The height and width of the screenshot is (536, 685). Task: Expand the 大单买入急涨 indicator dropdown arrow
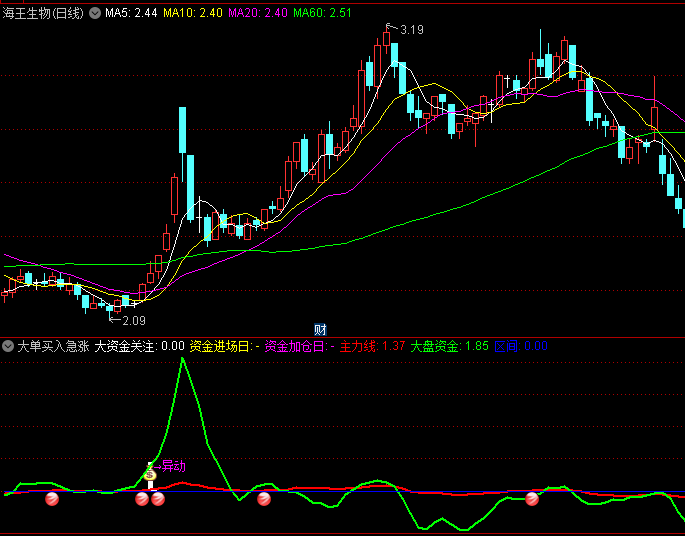(x=9, y=346)
